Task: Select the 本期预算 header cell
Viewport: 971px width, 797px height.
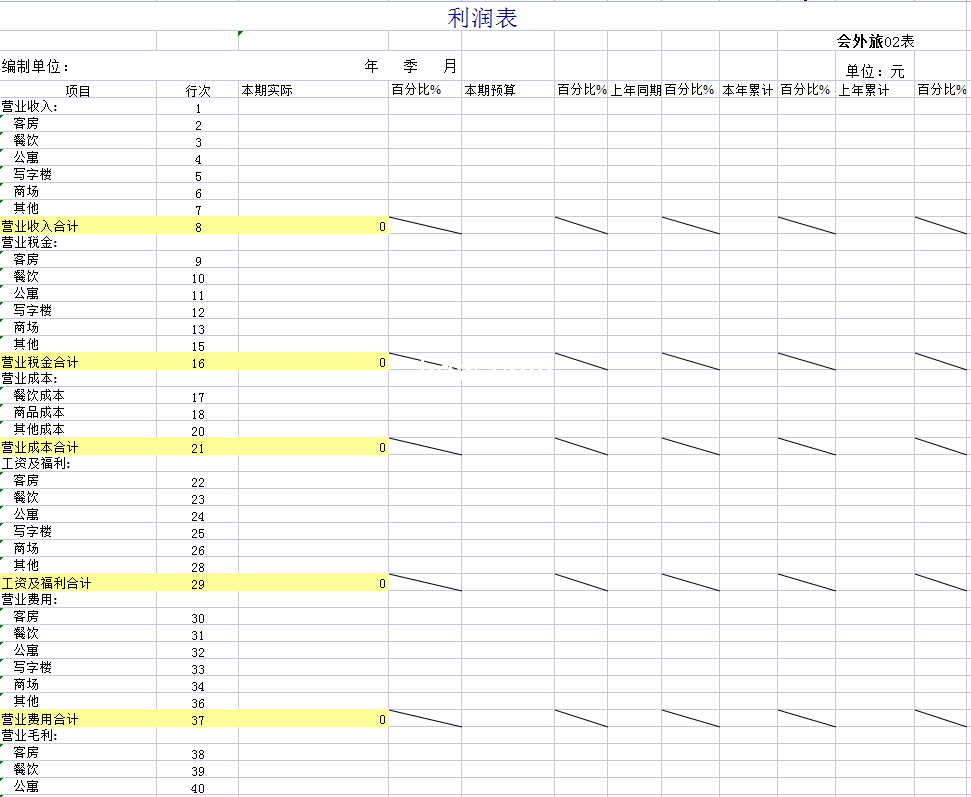Action: 490,91
